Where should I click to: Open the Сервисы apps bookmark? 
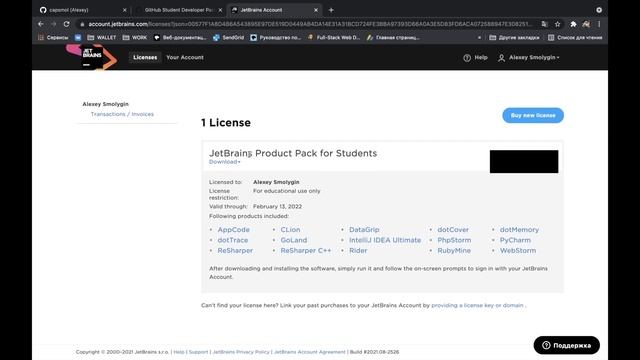[x=53, y=38]
